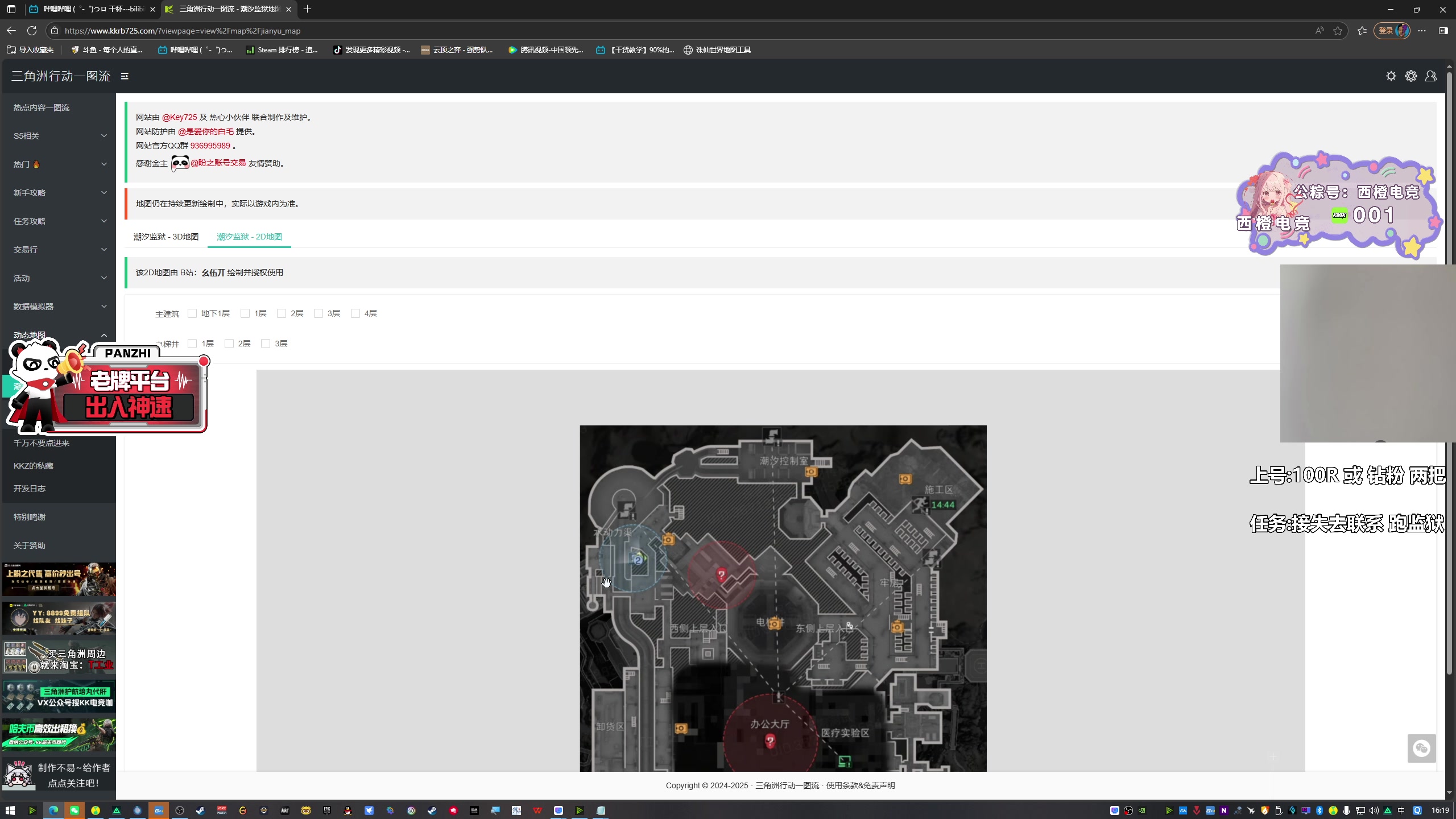
Task: Collapse the 动态地图 sidebar section
Action: pyautogui.click(x=59, y=335)
